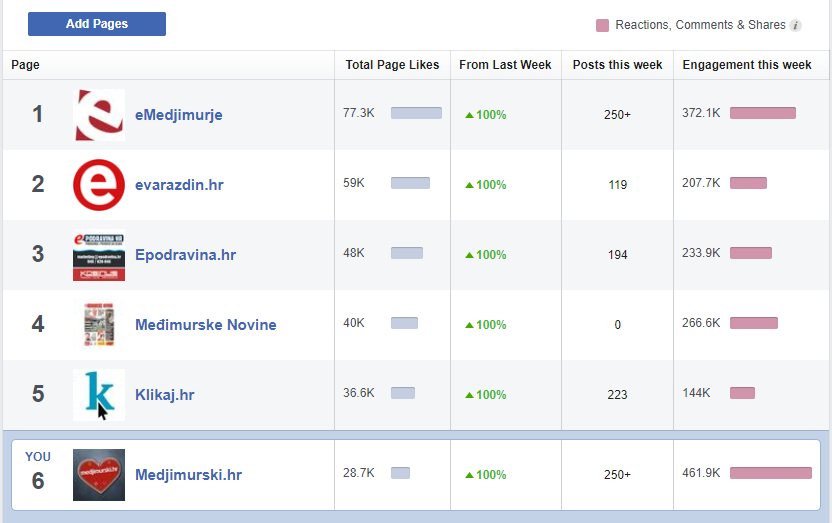This screenshot has height=523, width=832.
Task: Click the 59K likes value
Action: [x=353, y=183]
